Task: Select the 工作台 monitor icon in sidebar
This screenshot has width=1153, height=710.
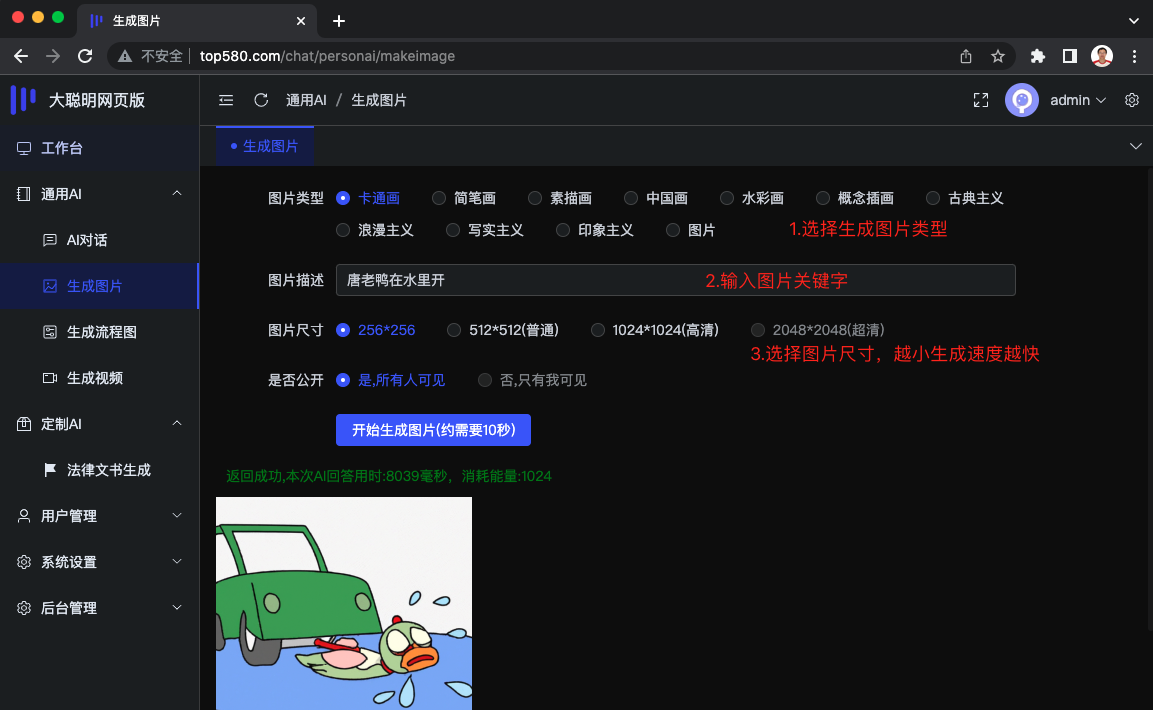Action: pos(24,147)
